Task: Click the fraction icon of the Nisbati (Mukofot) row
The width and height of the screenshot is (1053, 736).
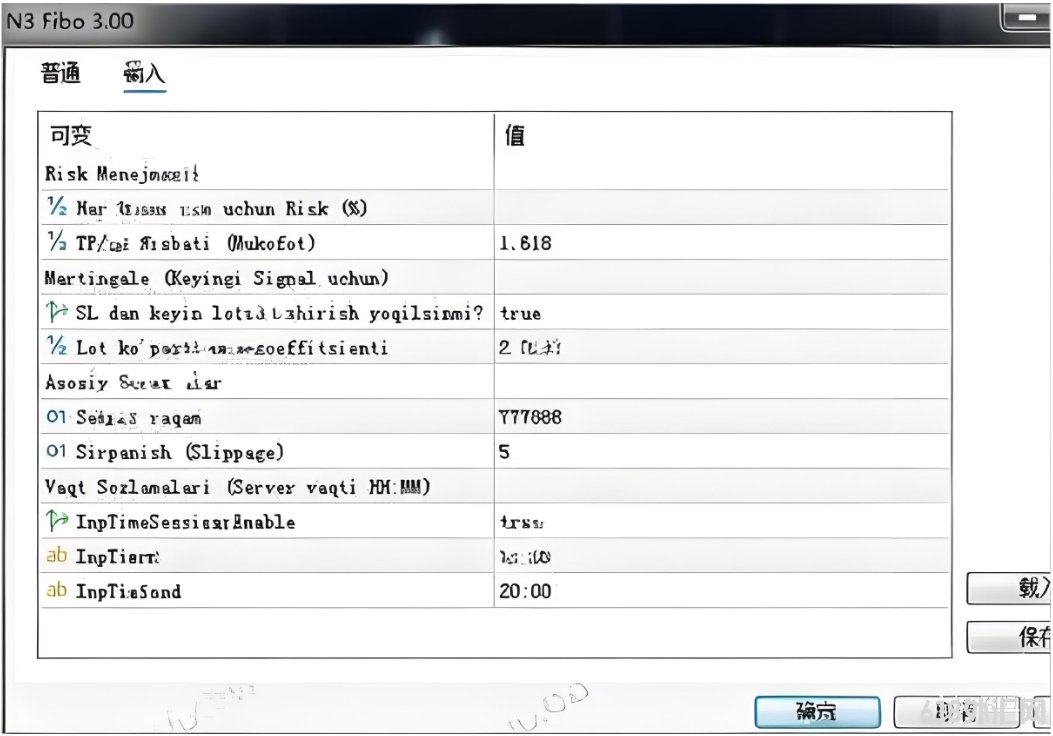Action: (57, 241)
